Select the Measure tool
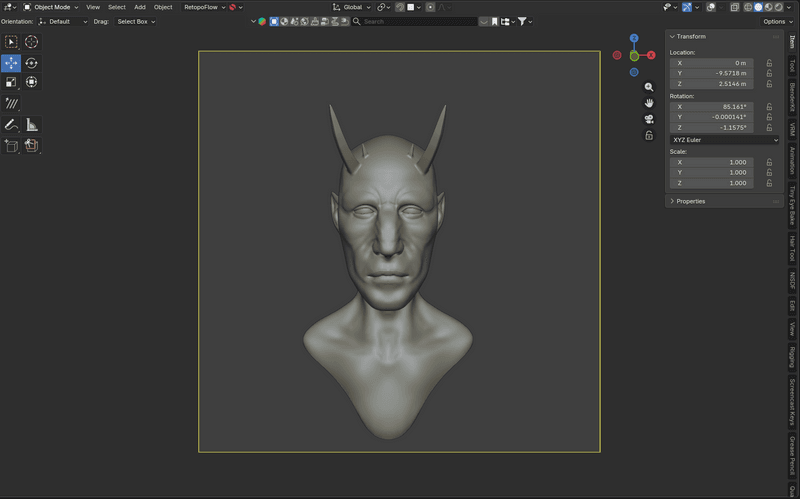800x499 pixels. click(31, 124)
